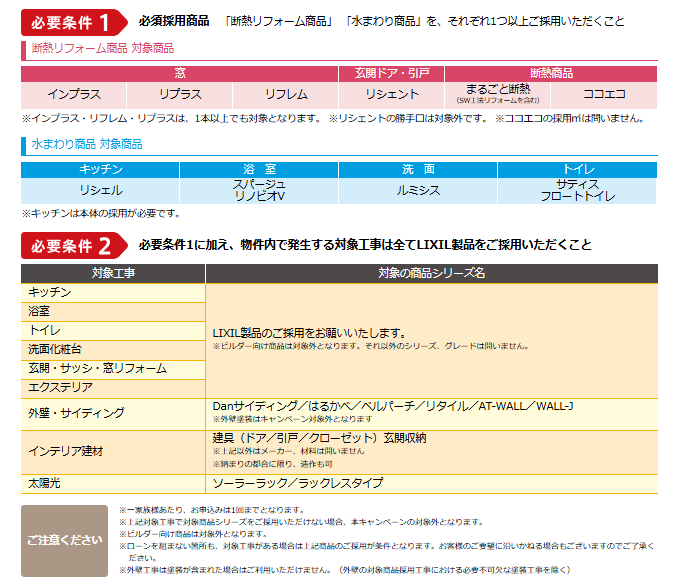This screenshot has height=586, width=683.
Task: Click the ※納まりの都合に限り note
Action: coord(273,464)
